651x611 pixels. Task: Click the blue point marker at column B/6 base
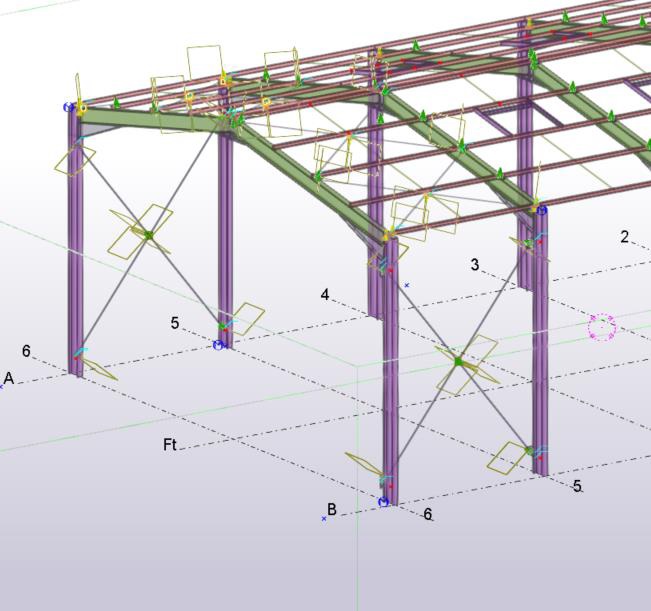(384, 502)
